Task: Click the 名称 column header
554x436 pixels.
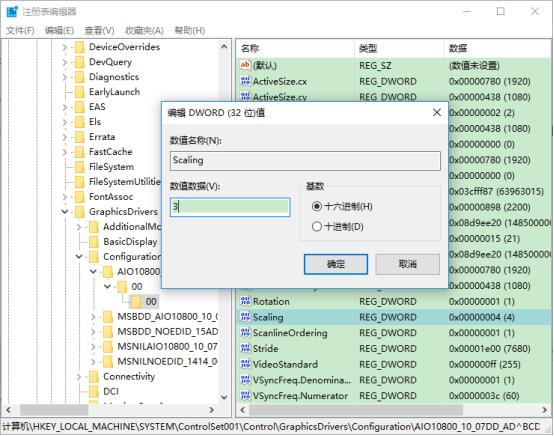Action: coord(295,48)
